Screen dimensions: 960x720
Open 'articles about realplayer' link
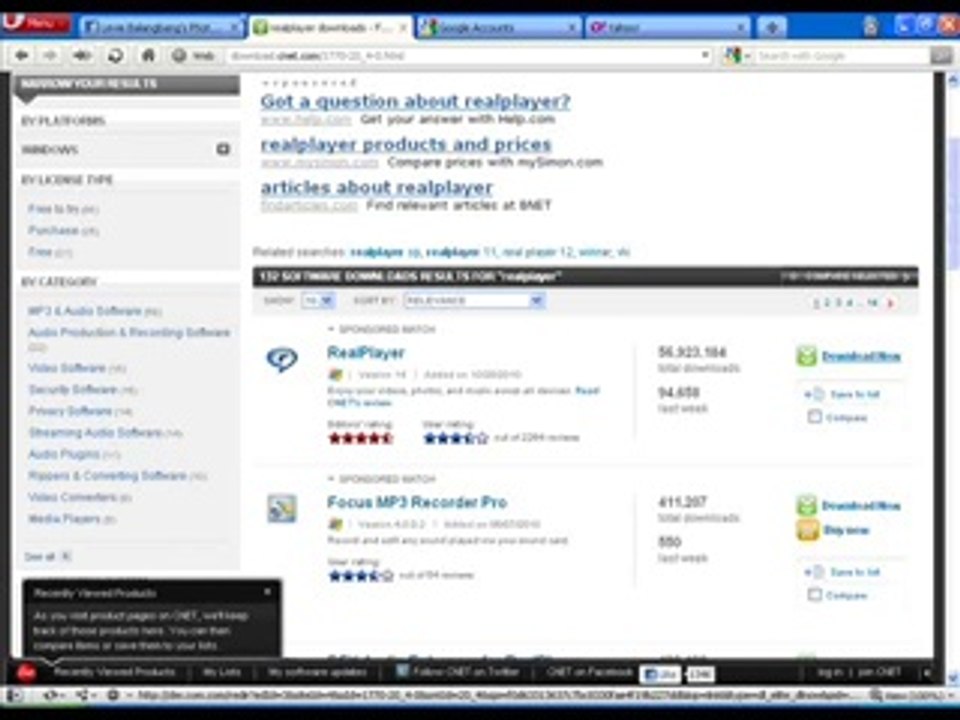377,187
